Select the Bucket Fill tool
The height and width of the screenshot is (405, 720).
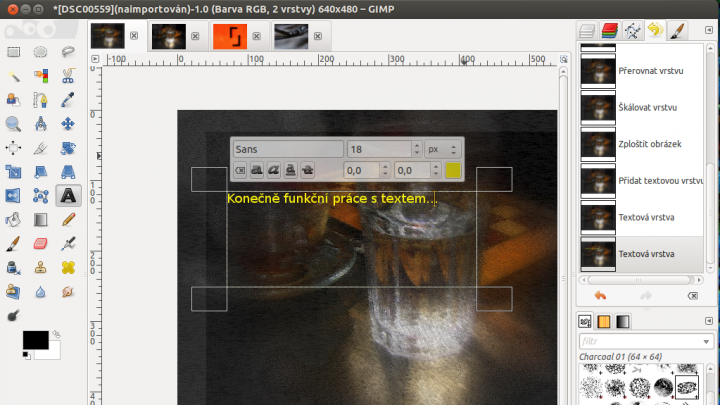pyautogui.click(x=13, y=219)
